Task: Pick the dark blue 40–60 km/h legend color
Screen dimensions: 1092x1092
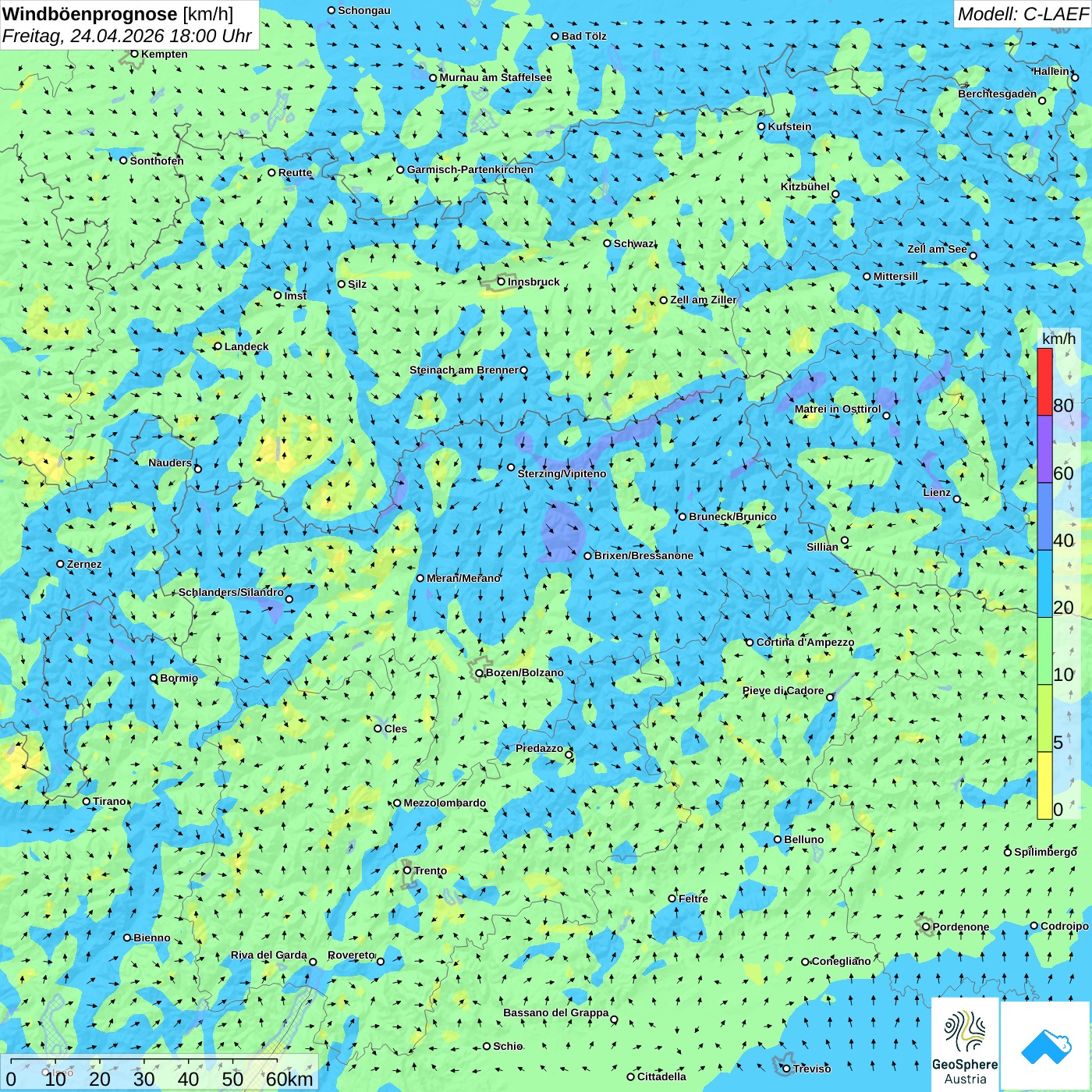Action: [x=1044, y=516]
